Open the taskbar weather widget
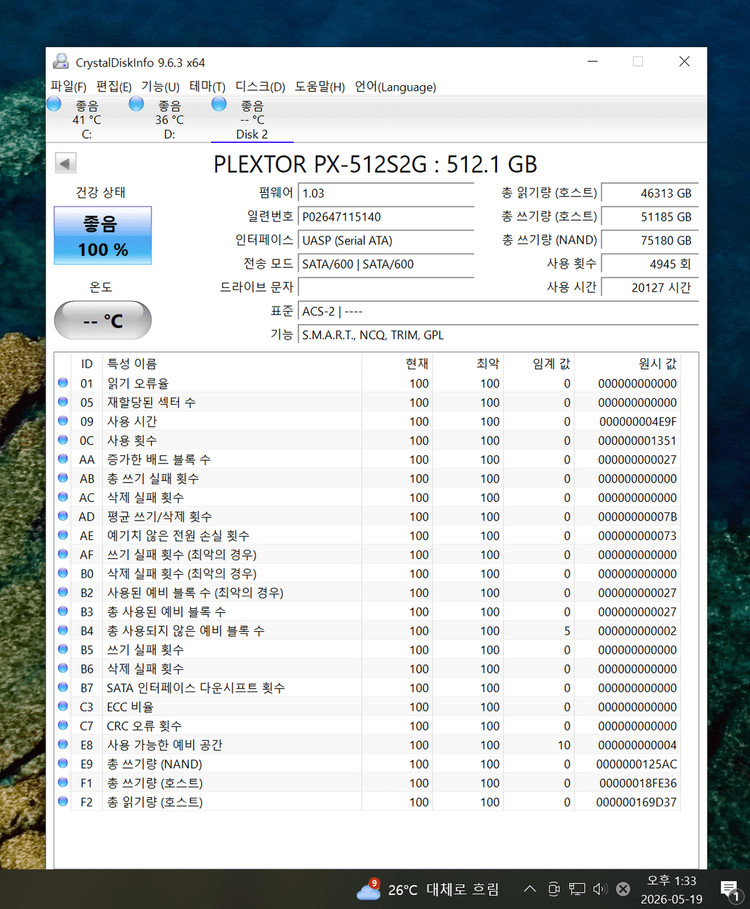This screenshot has width=750, height=909. click(427, 889)
